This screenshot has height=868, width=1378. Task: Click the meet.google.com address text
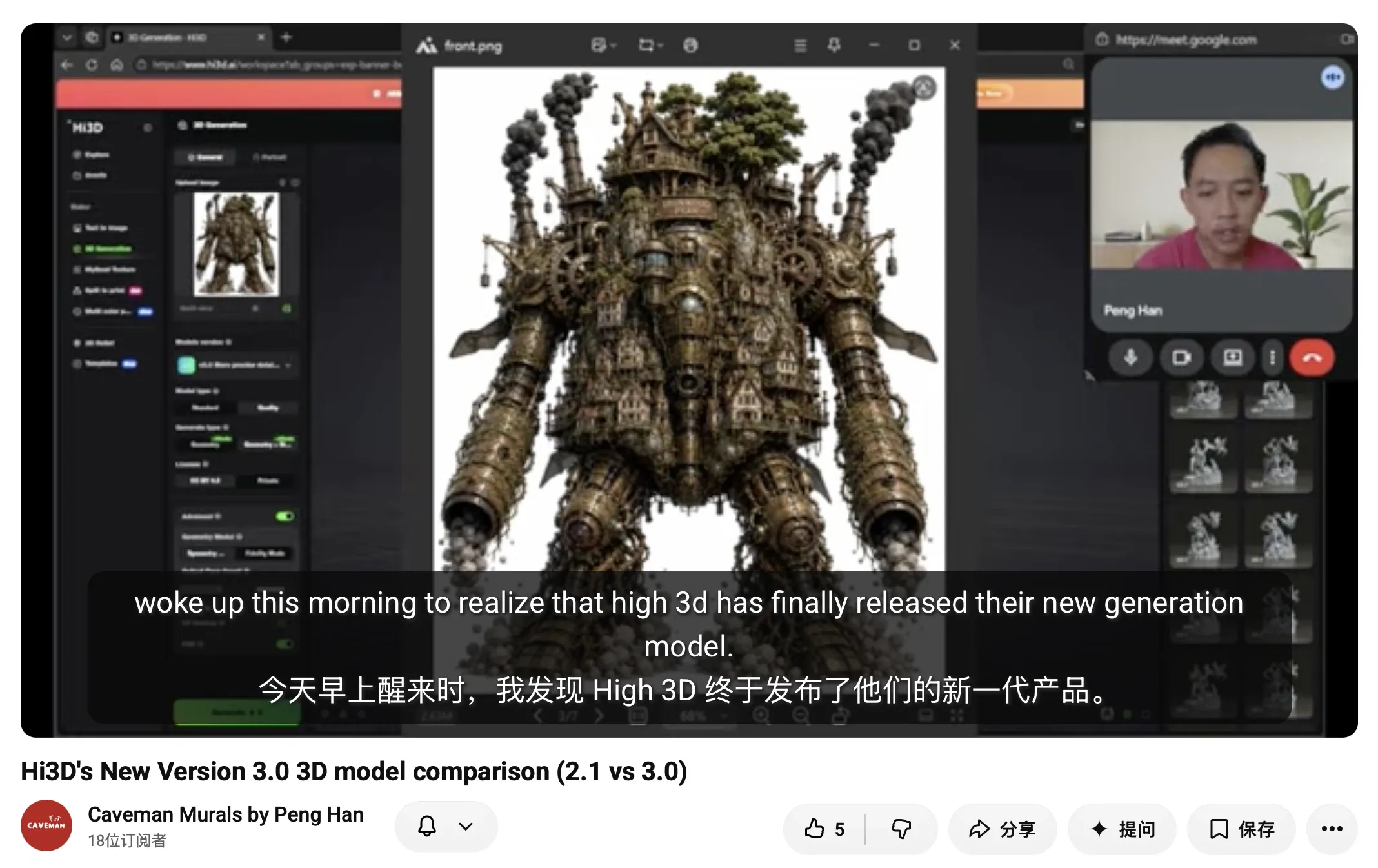[1186, 40]
